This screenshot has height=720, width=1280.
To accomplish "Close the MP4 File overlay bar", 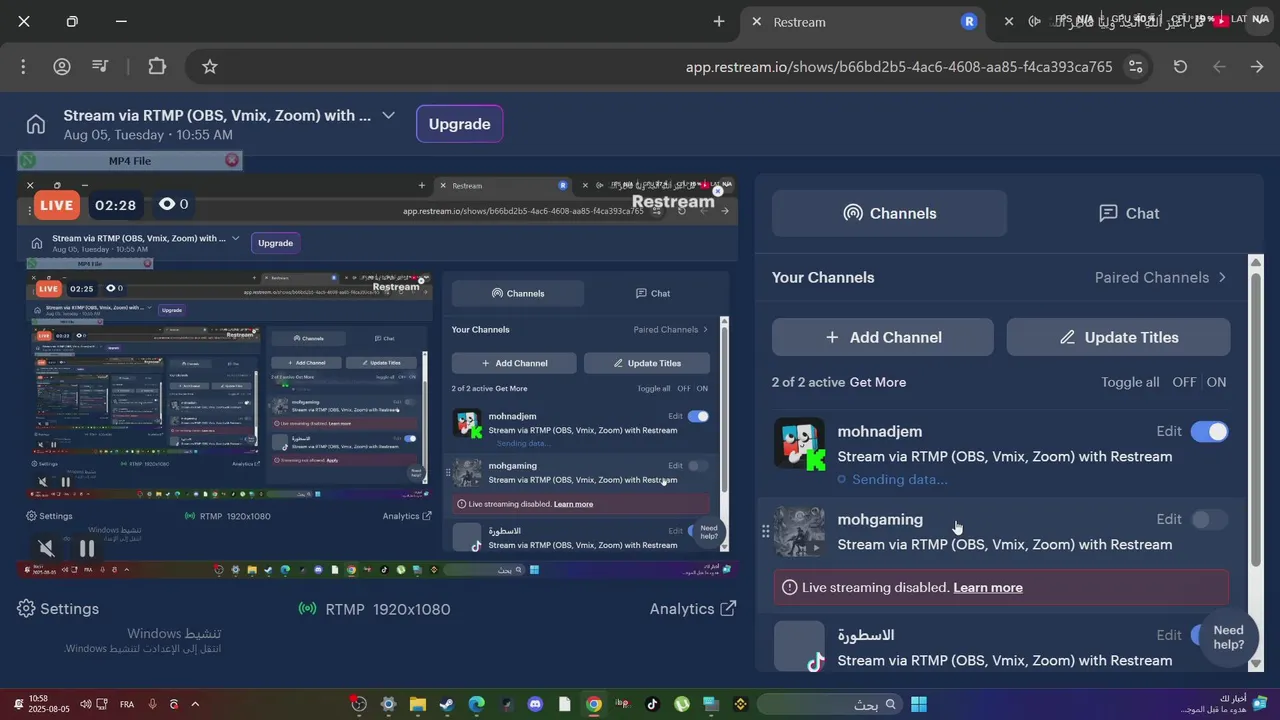I will click(x=232, y=160).
